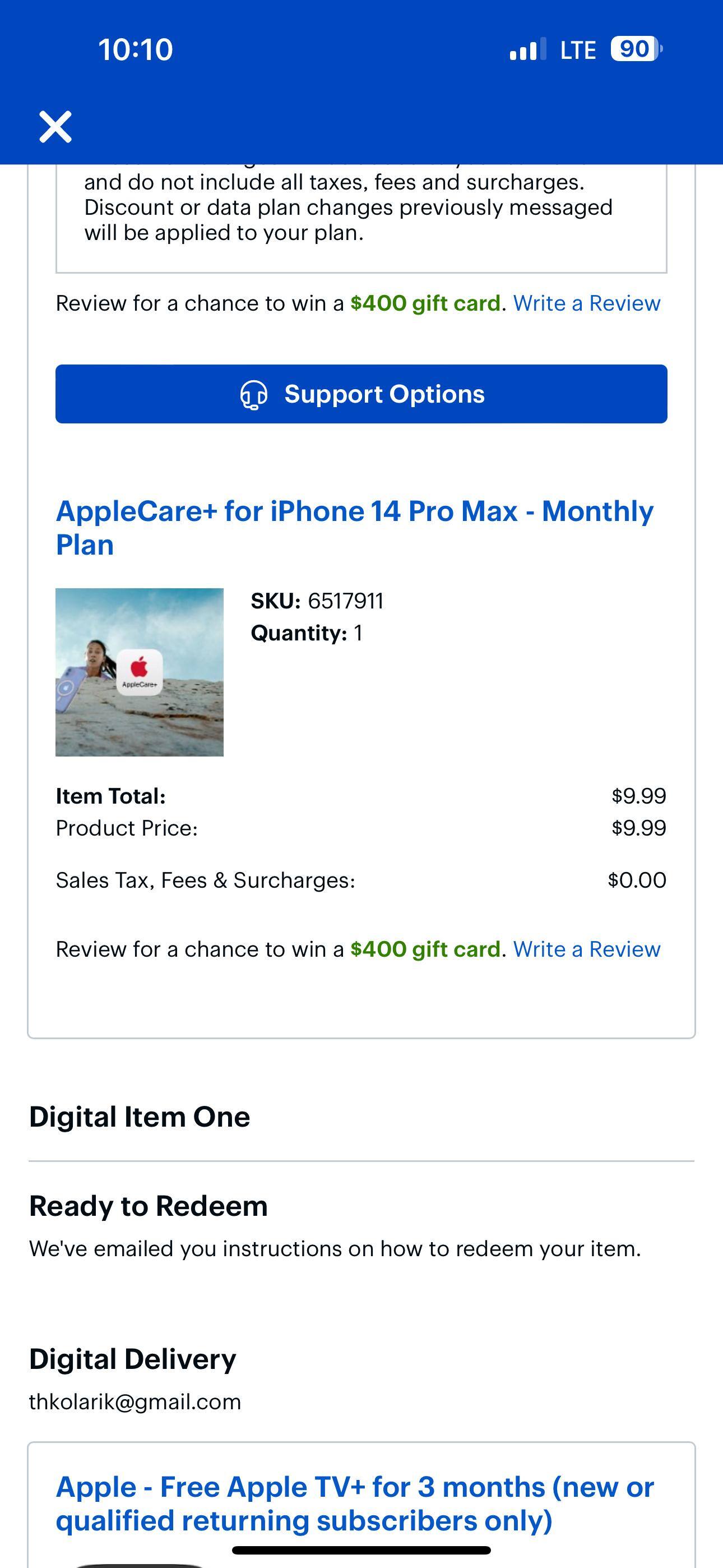Close the order details page
723x1568 pixels.
pyautogui.click(x=55, y=127)
